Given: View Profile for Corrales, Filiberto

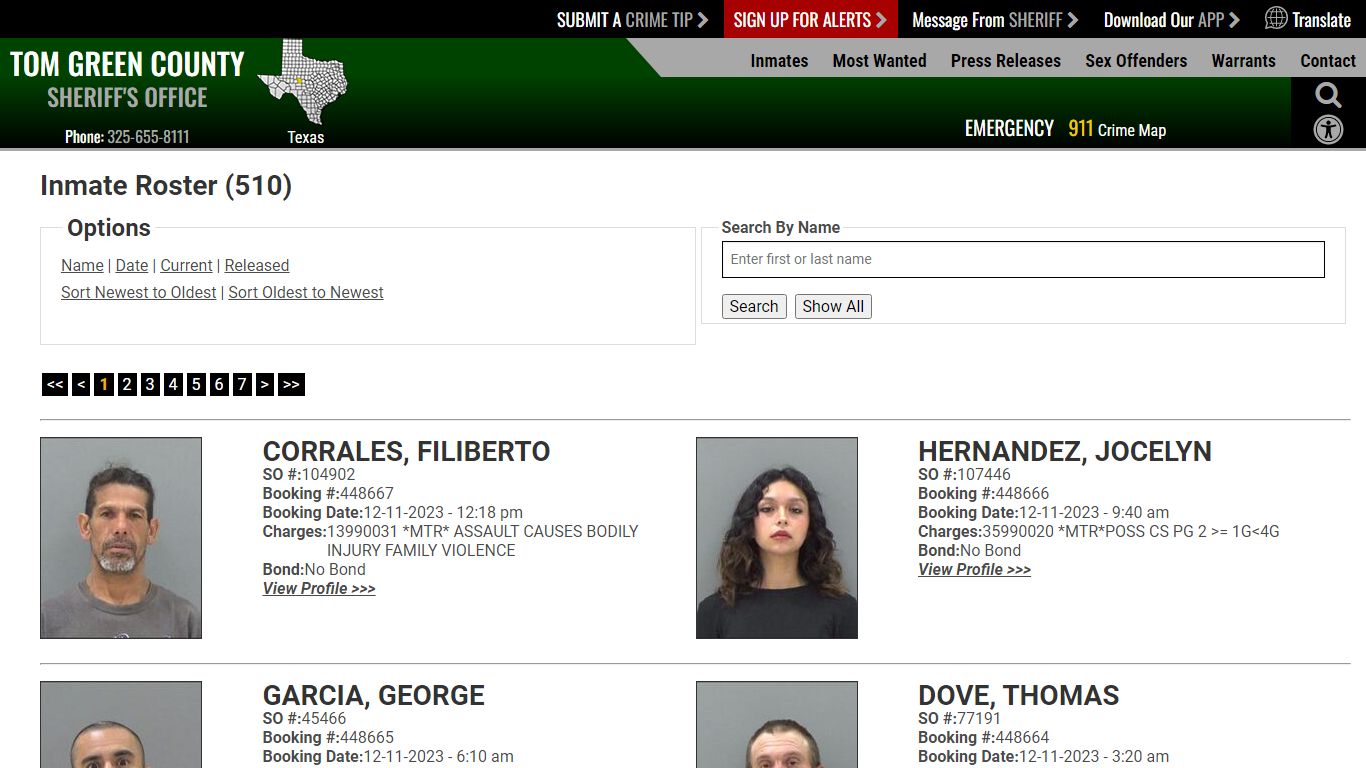Looking at the screenshot, I should coord(319,589).
